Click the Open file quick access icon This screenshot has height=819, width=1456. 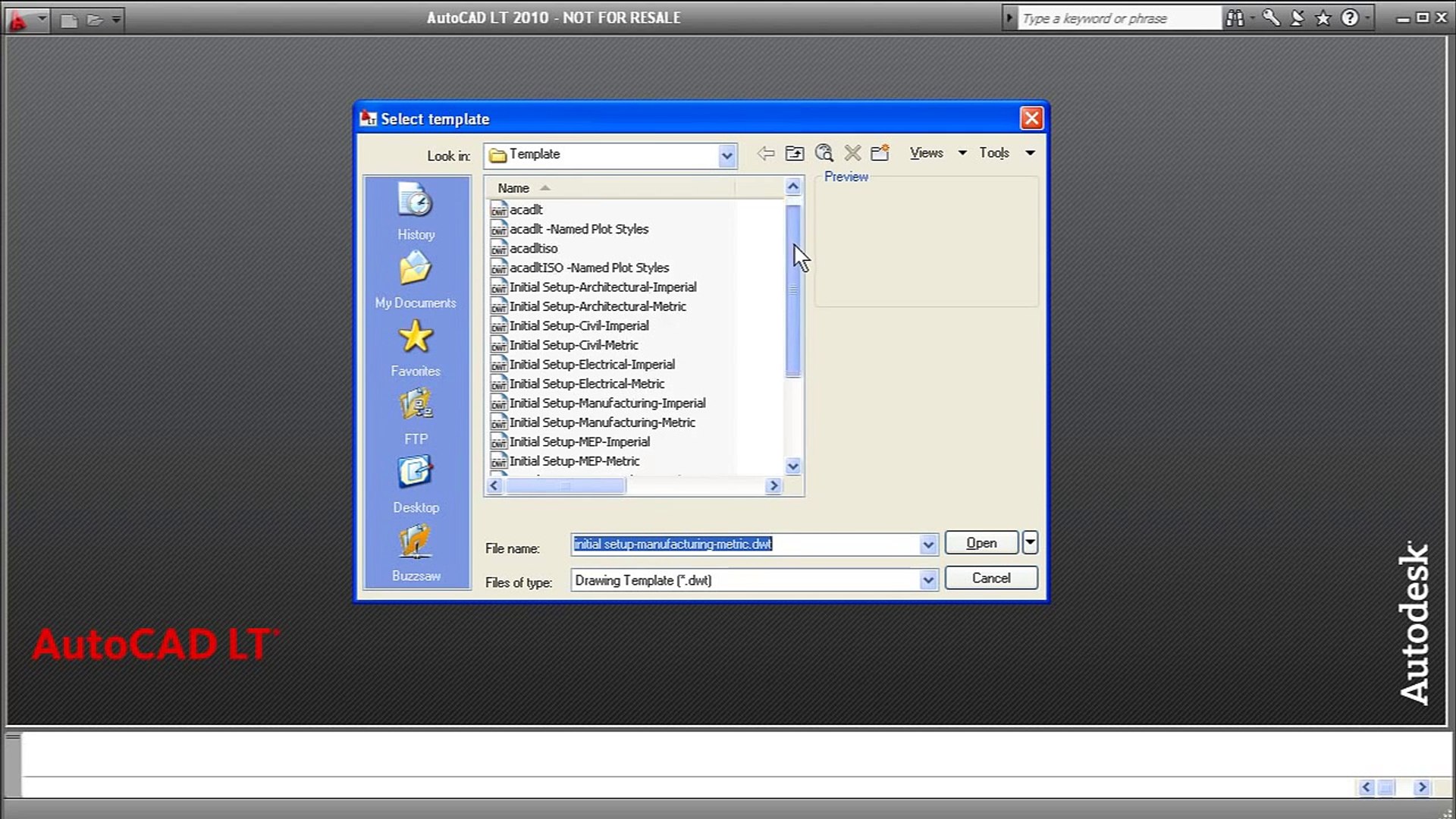pos(94,20)
